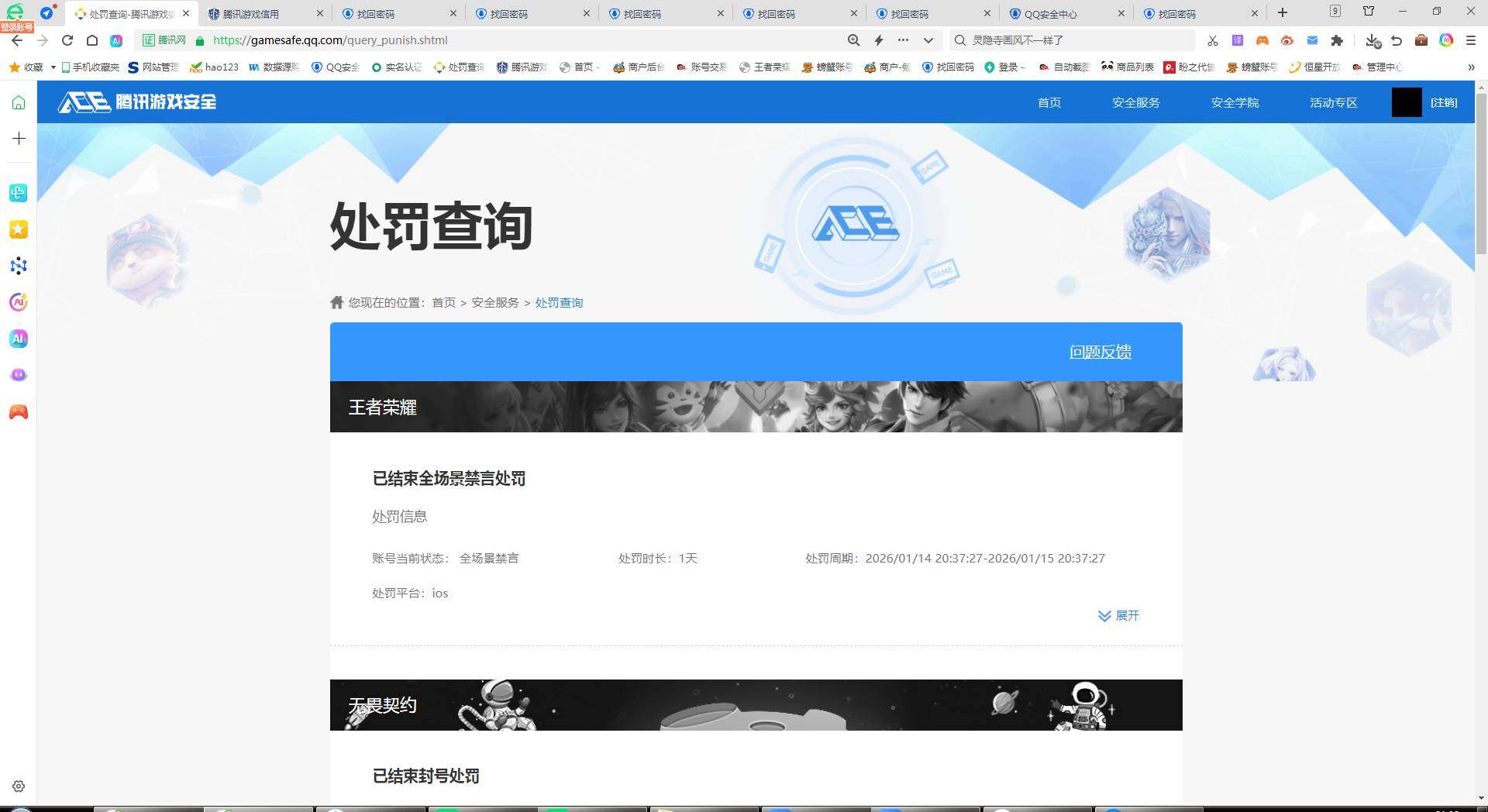Screen dimensions: 1488x812
Task: Open the three-dots address bar menu
Action: (x=903, y=40)
